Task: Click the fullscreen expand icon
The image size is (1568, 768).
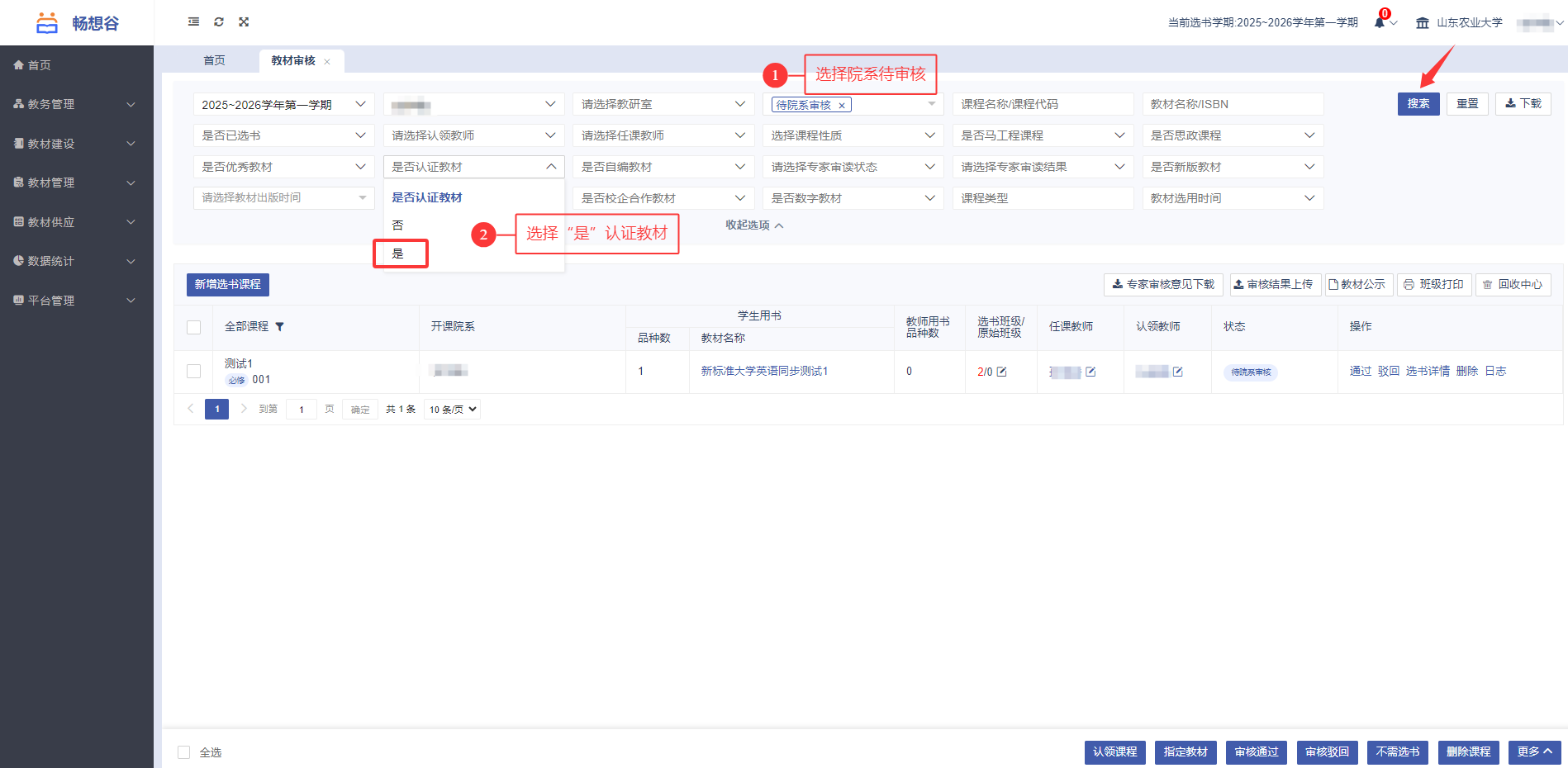Action: [x=244, y=22]
